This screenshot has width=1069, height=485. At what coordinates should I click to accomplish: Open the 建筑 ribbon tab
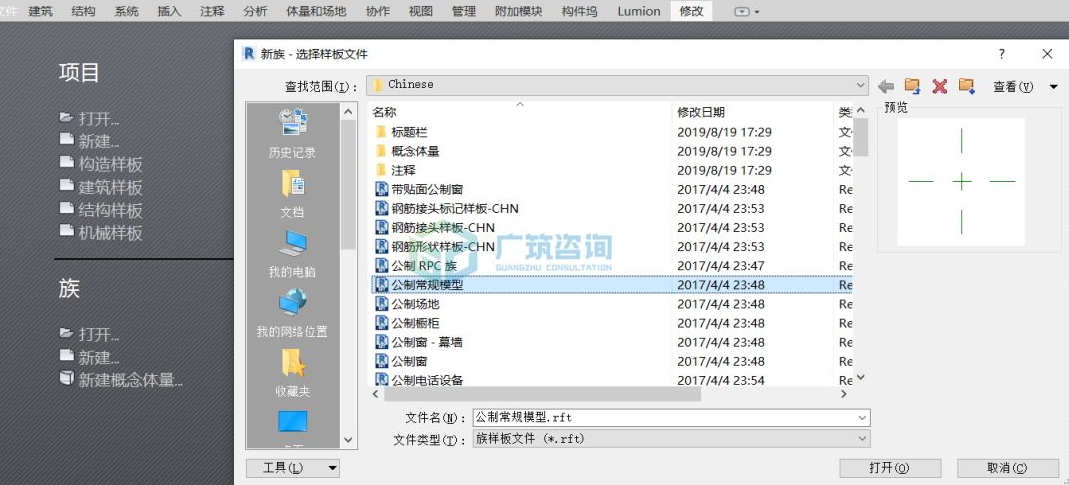(41, 11)
